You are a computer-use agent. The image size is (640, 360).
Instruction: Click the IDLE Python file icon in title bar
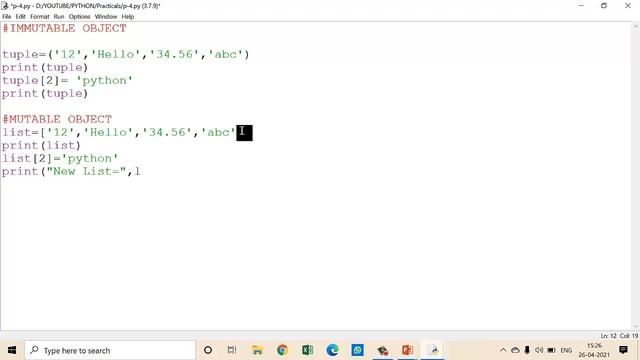pos(5,6)
